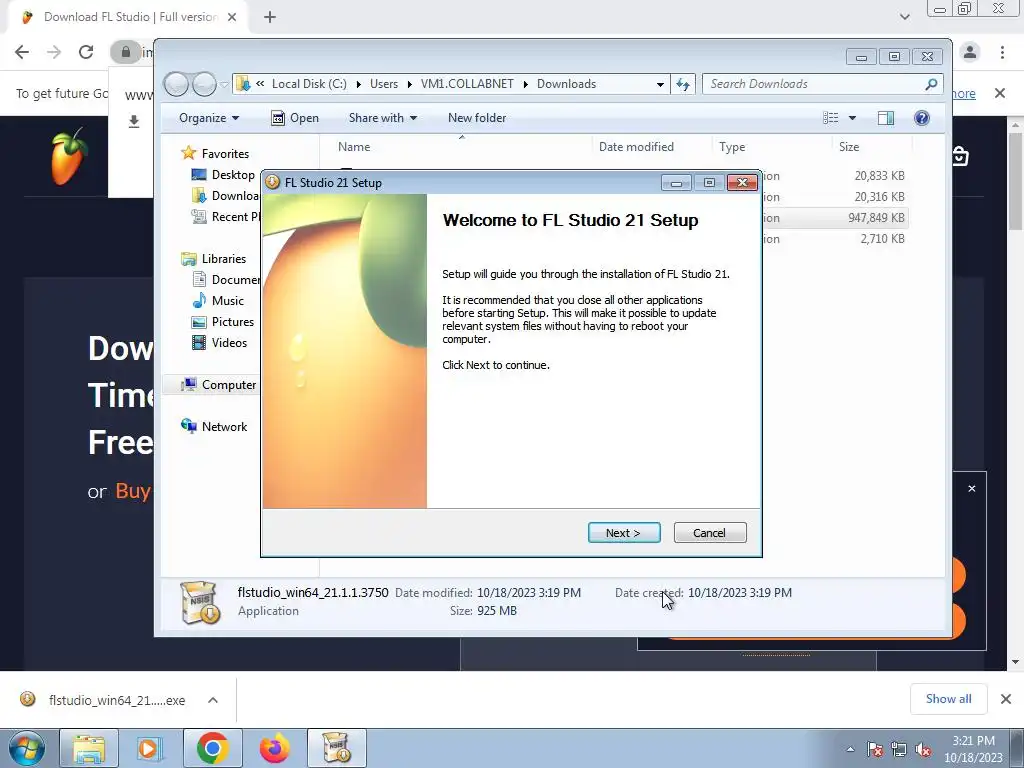This screenshot has height=768, width=1024.
Task: Click Show all downloads
Action: 948,699
